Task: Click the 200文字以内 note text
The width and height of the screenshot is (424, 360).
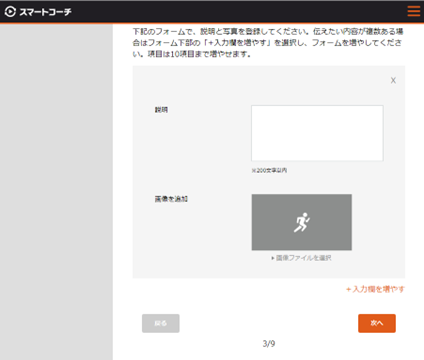Action: click(269, 170)
